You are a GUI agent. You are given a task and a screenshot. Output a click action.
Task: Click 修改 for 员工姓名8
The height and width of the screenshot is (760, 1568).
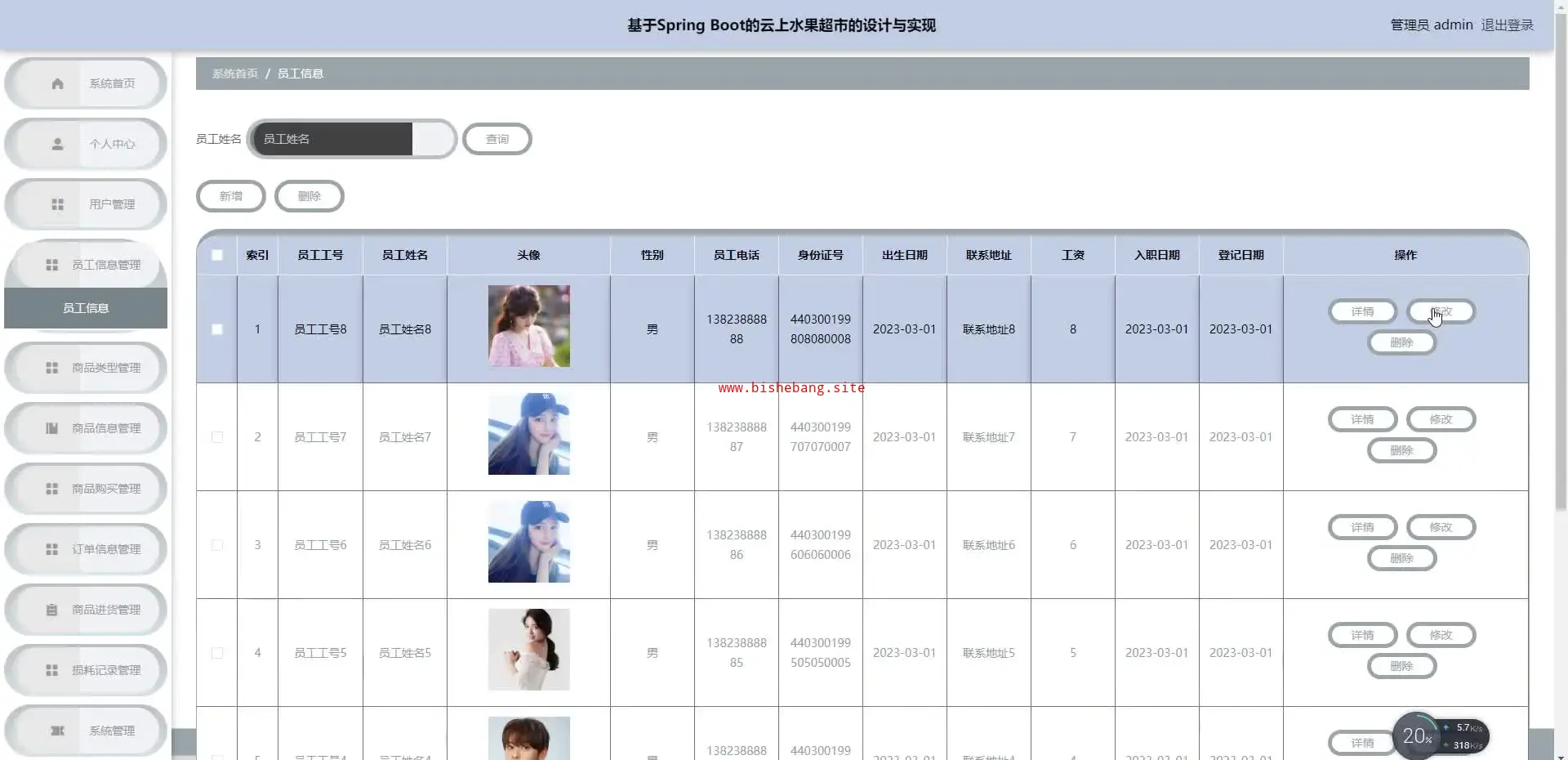[x=1441, y=312]
